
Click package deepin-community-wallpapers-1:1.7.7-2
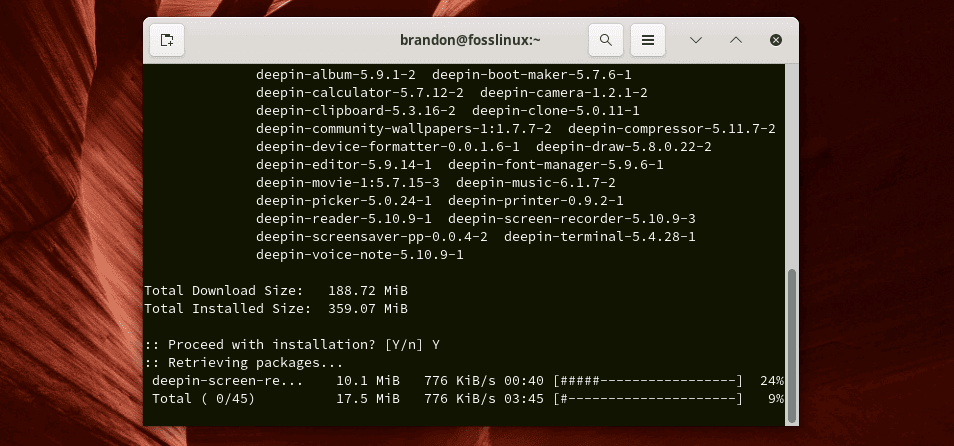(404, 129)
